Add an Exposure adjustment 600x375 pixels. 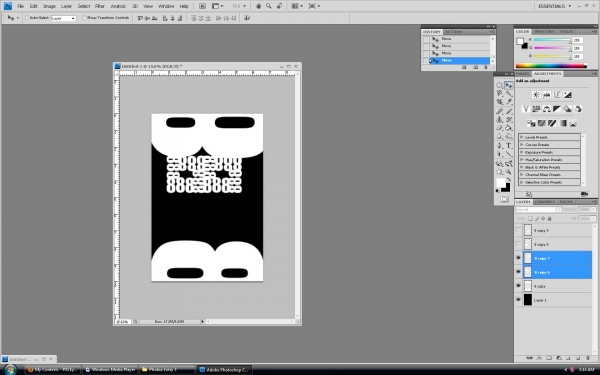567,95
